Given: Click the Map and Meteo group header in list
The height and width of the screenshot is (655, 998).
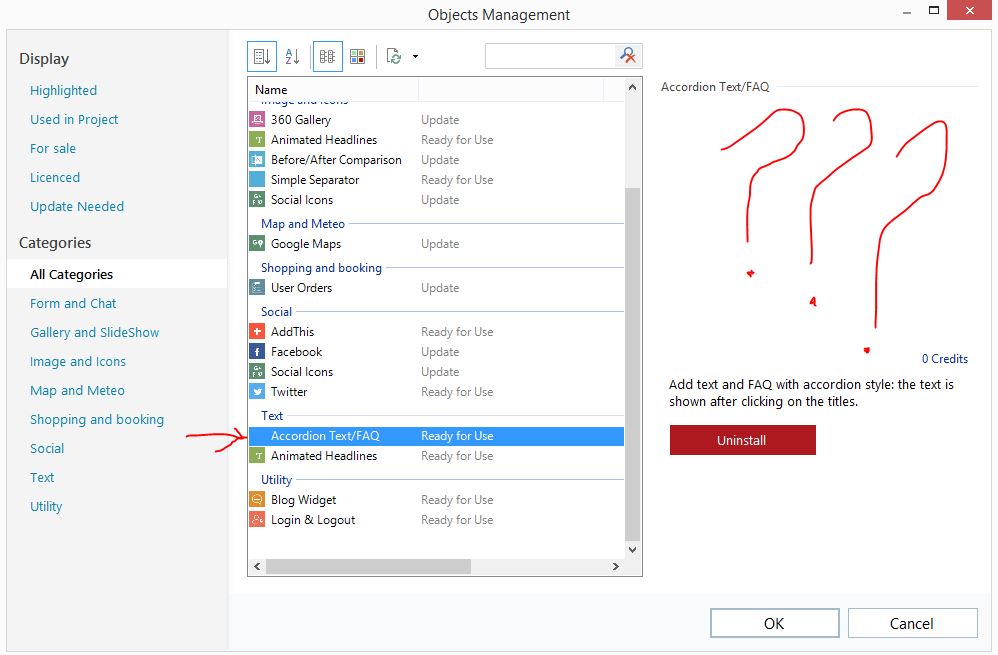Looking at the screenshot, I should point(303,223).
